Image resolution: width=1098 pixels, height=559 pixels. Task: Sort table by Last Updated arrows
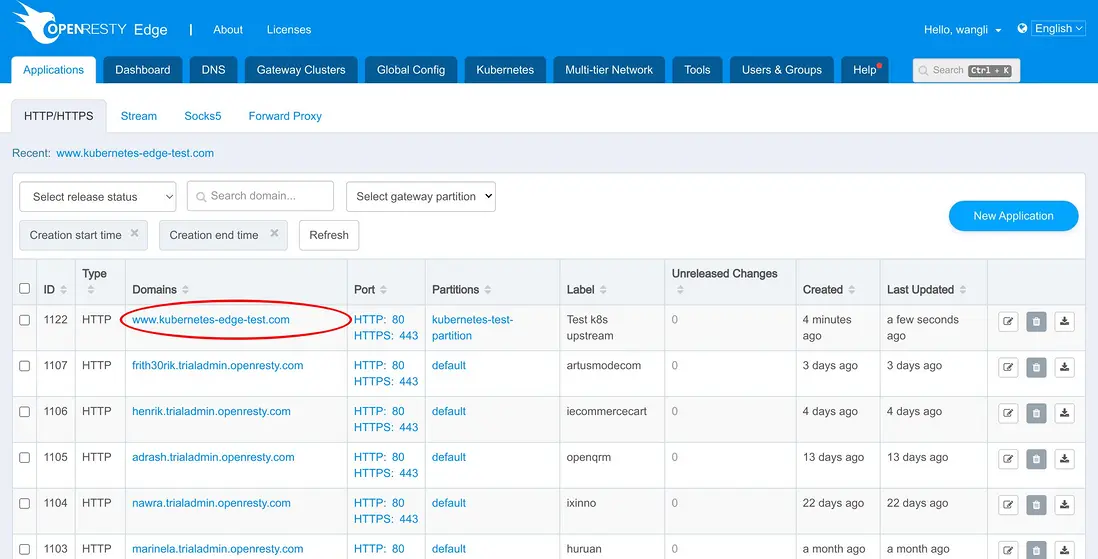click(963, 290)
